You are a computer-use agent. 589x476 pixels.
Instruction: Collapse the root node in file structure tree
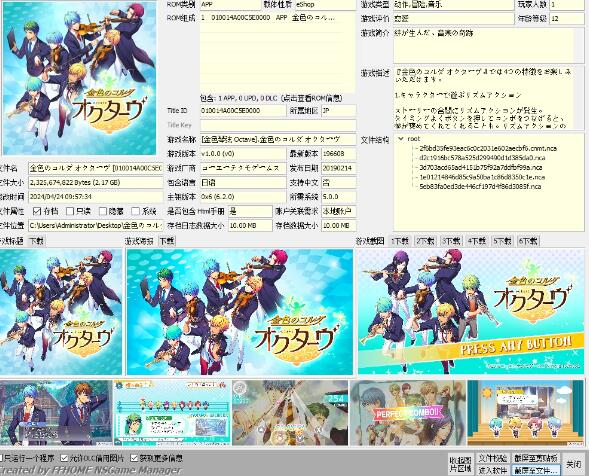click(x=401, y=139)
